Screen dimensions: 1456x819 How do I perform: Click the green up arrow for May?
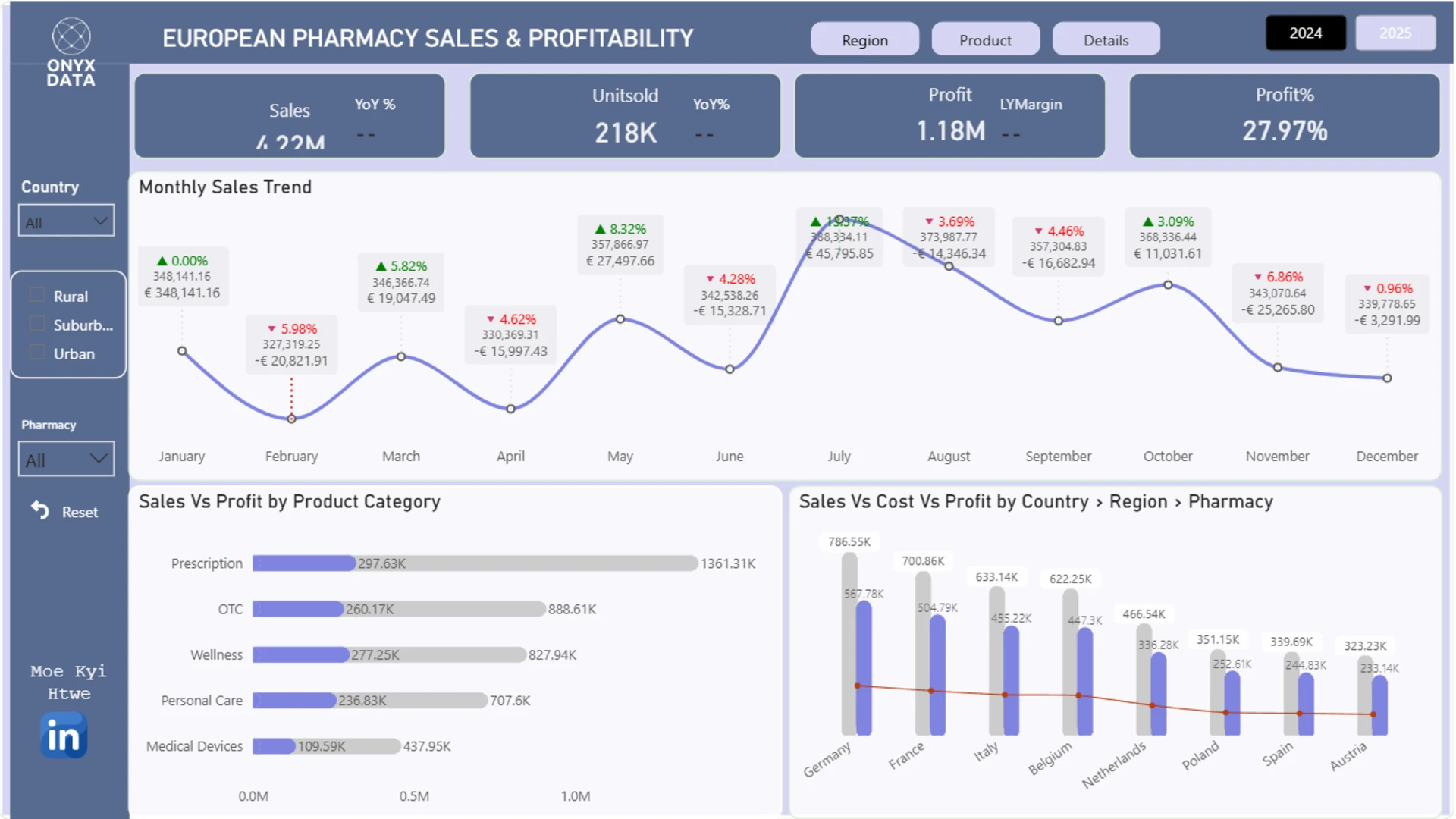[601, 229]
